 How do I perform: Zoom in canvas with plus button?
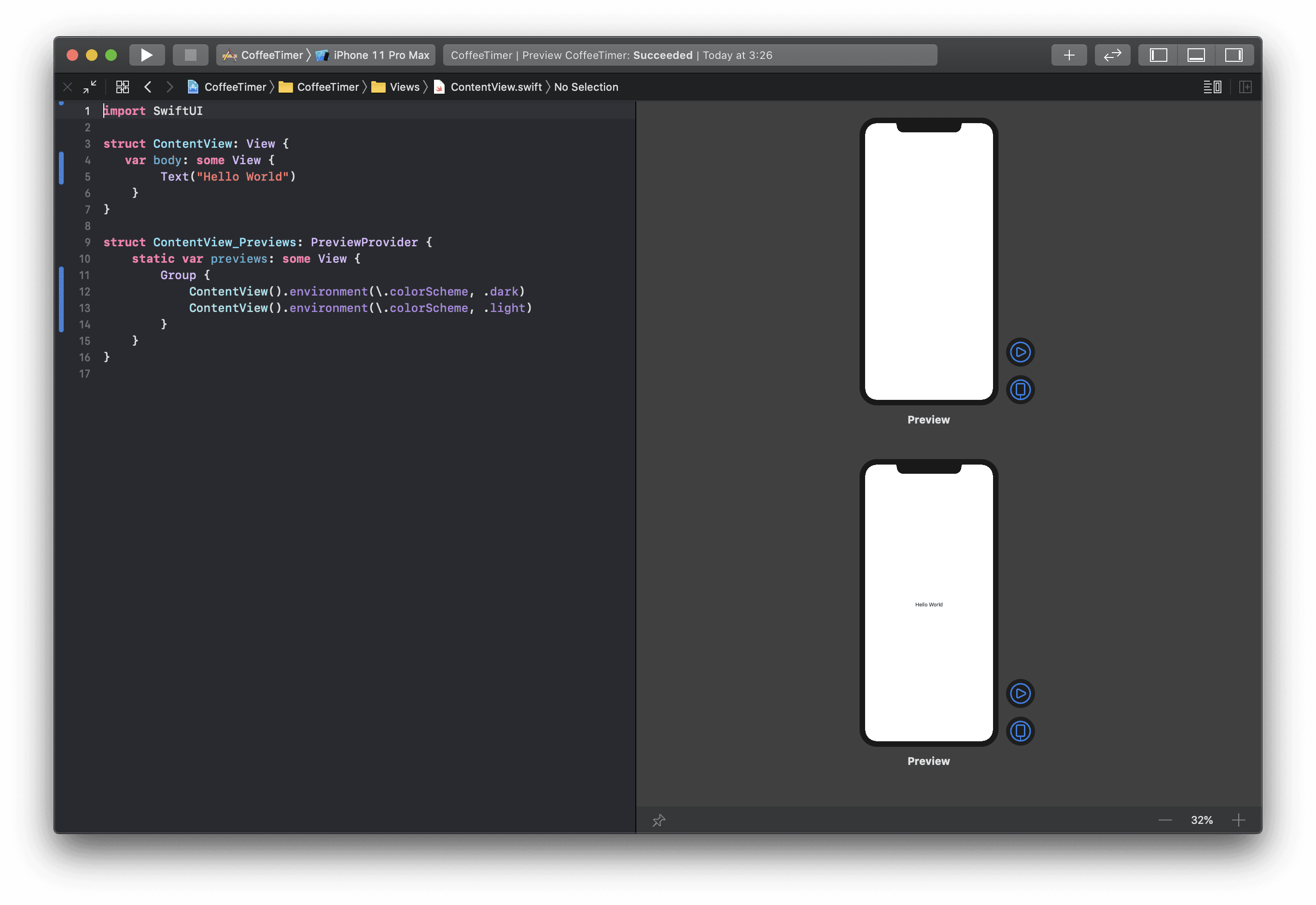[1238, 820]
